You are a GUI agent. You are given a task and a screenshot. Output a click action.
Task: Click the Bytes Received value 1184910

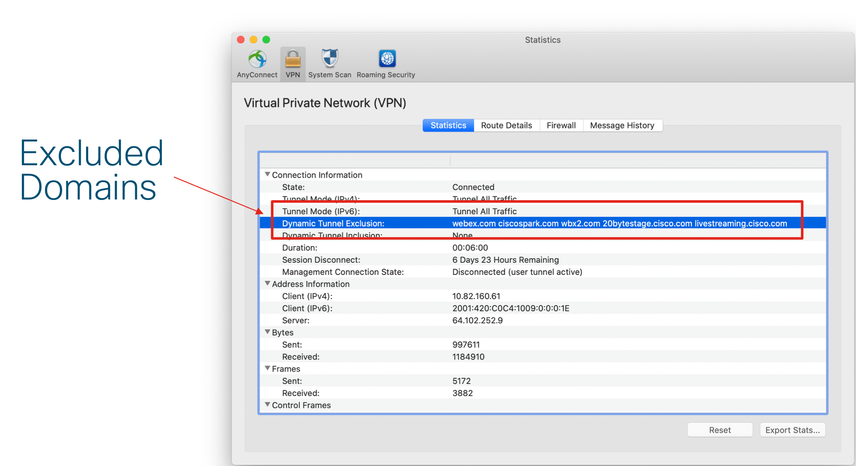pyautogui.click(x=468, y=357)
